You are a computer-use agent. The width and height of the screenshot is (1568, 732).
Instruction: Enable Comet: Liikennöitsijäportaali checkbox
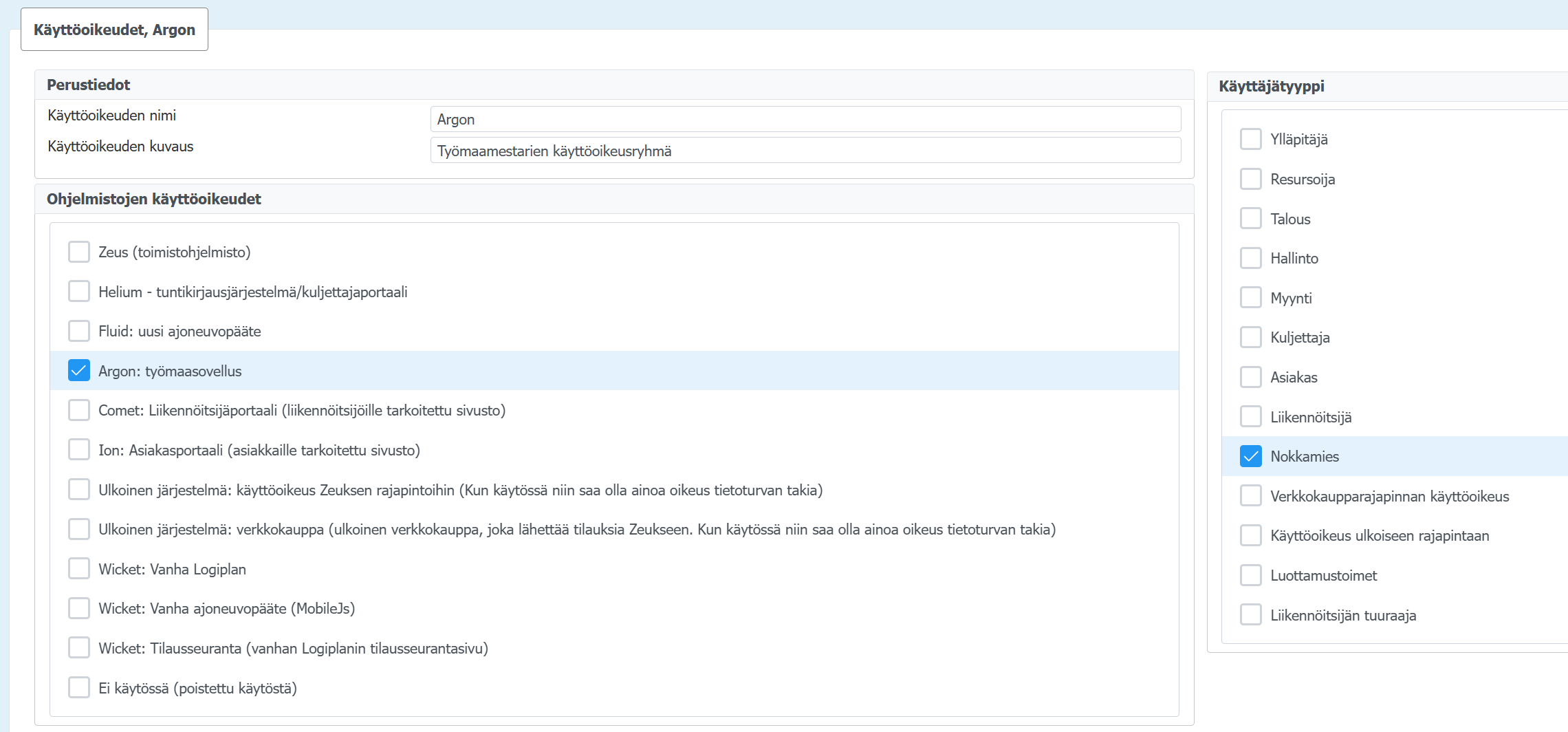click(79, 410)
